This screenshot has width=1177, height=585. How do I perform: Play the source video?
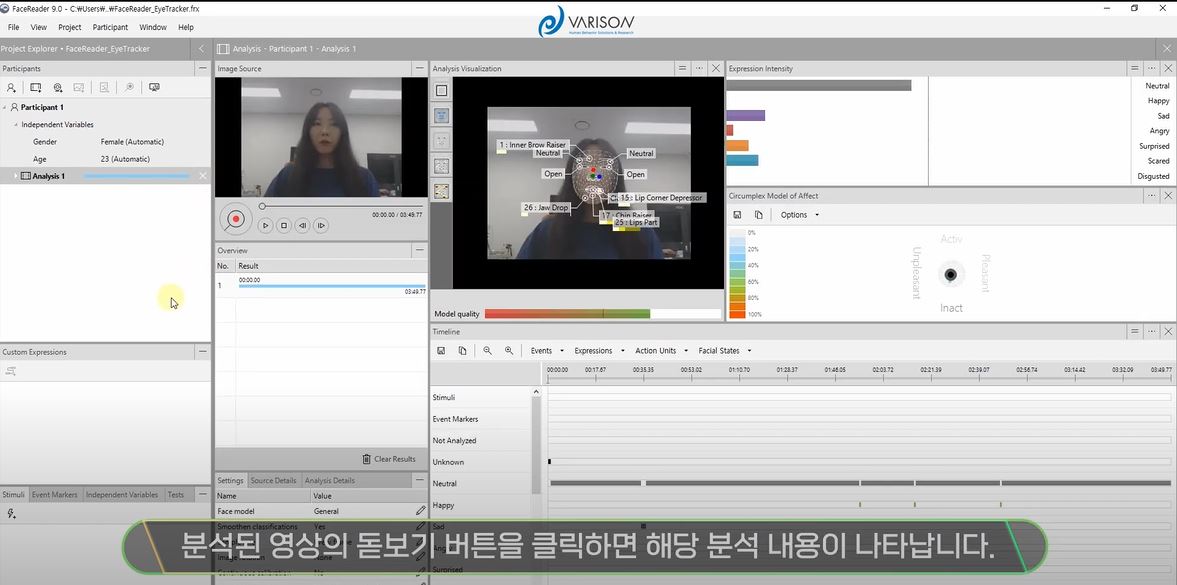point(265,225)
